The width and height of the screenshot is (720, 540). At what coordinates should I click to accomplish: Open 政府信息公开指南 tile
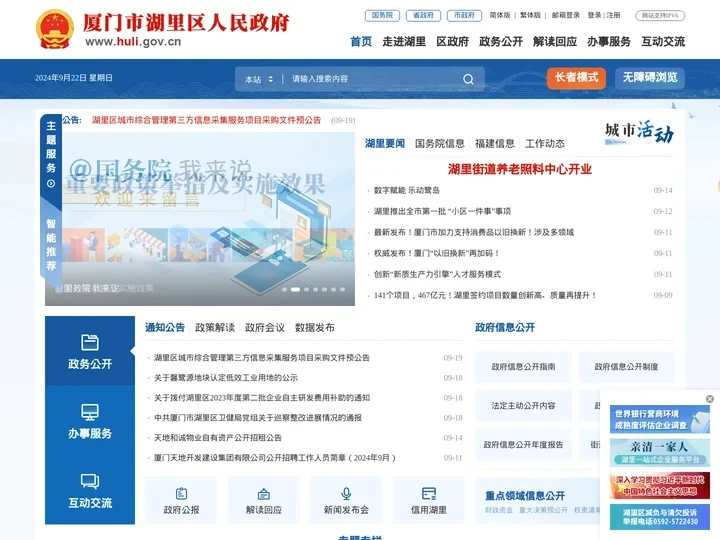[523, 367]
